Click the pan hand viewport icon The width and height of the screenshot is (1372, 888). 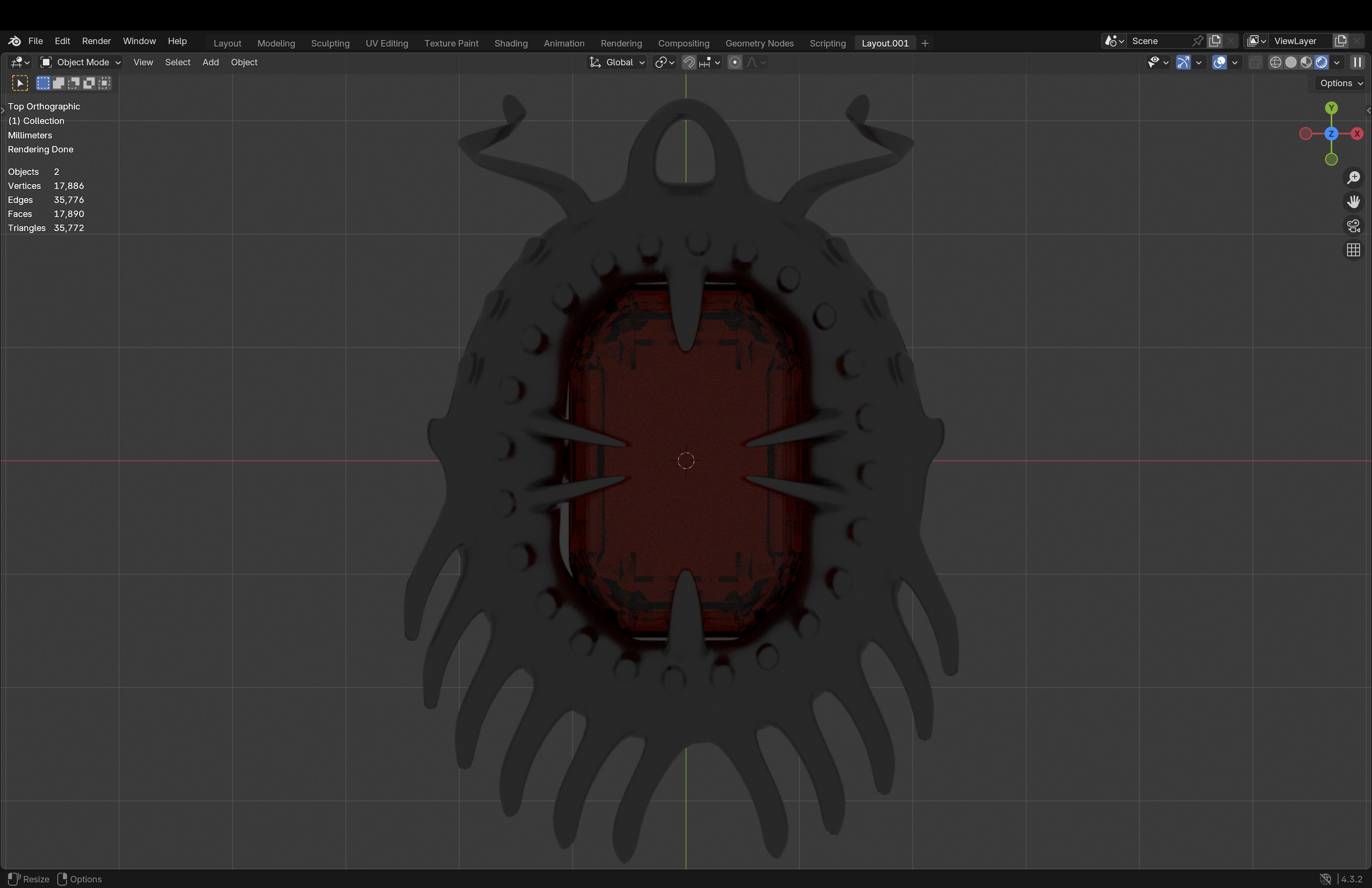pos(1353,202)
